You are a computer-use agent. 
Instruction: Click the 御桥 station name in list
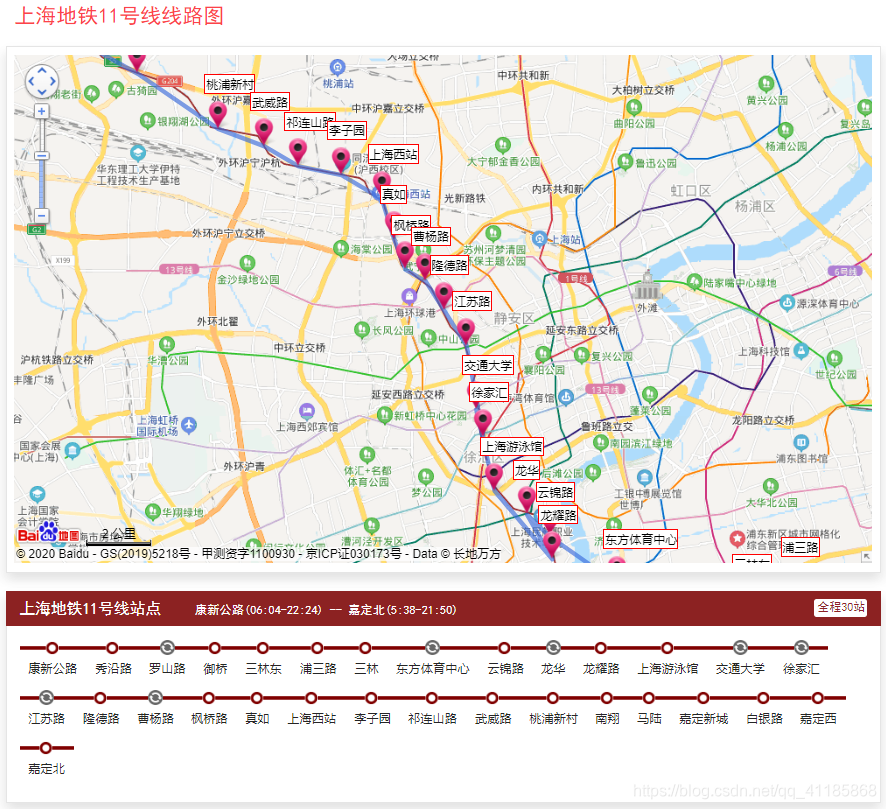(215, 669)
